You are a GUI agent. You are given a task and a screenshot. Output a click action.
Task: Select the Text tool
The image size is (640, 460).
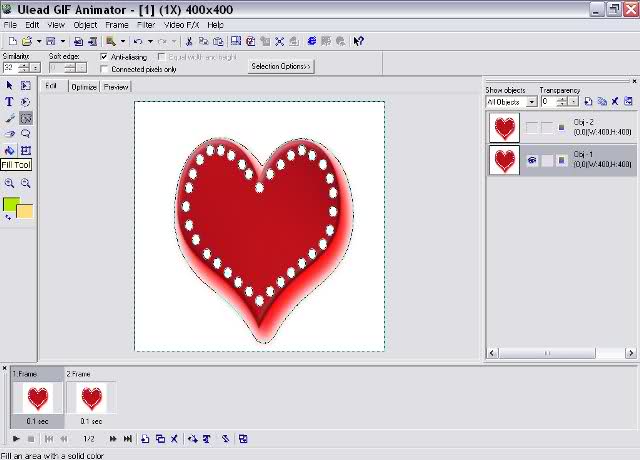(x=9, y=102)
